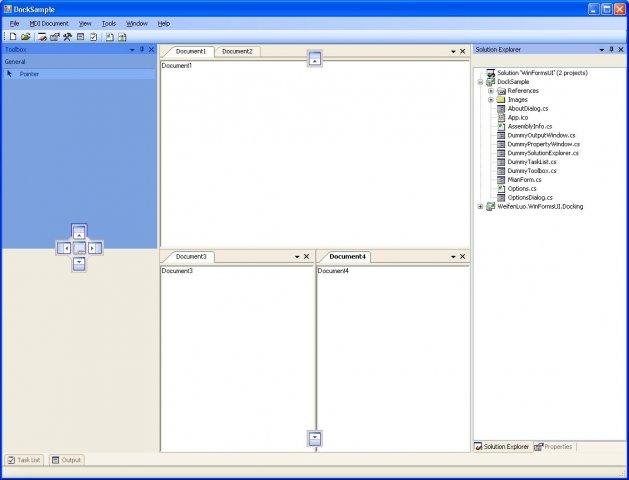Expand the References node
This screenshot has width=629, height=480.
(491, 91)
